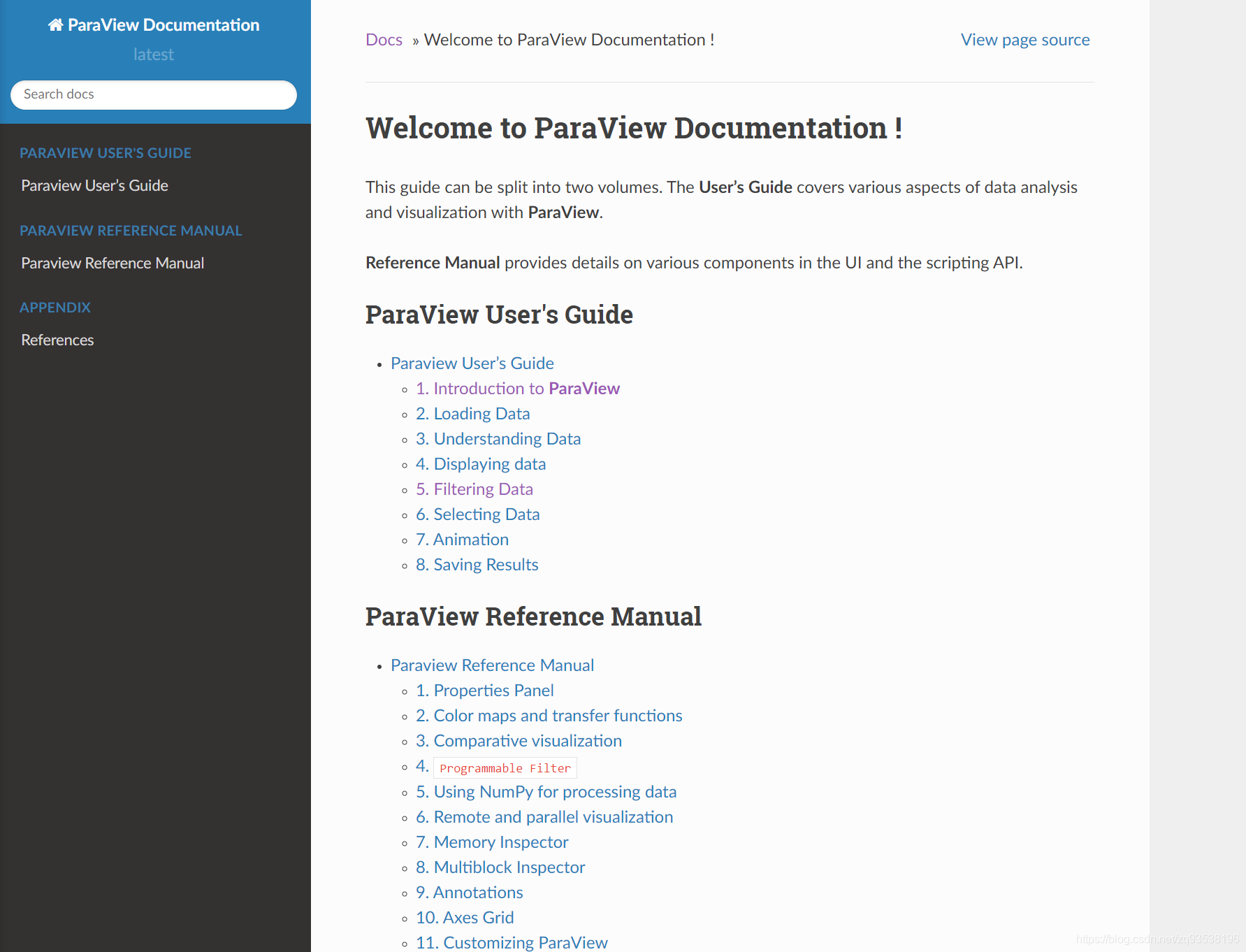Open the Programmable Filter chapter
The image size is (1246, 952).
click(x=505, y=767)
